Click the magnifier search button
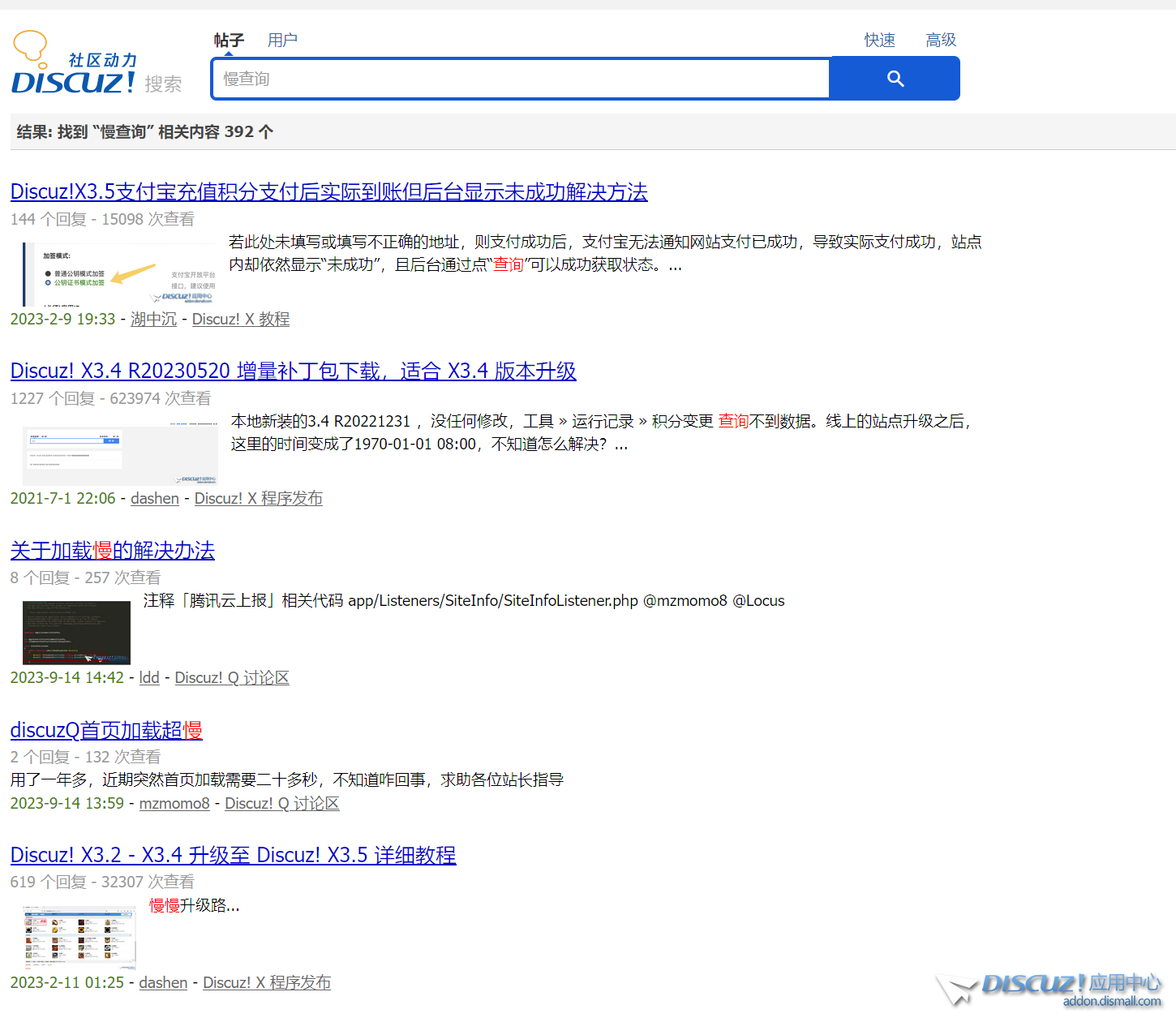This screenshot has height=1022, width=1176. (x=895, y=79)
